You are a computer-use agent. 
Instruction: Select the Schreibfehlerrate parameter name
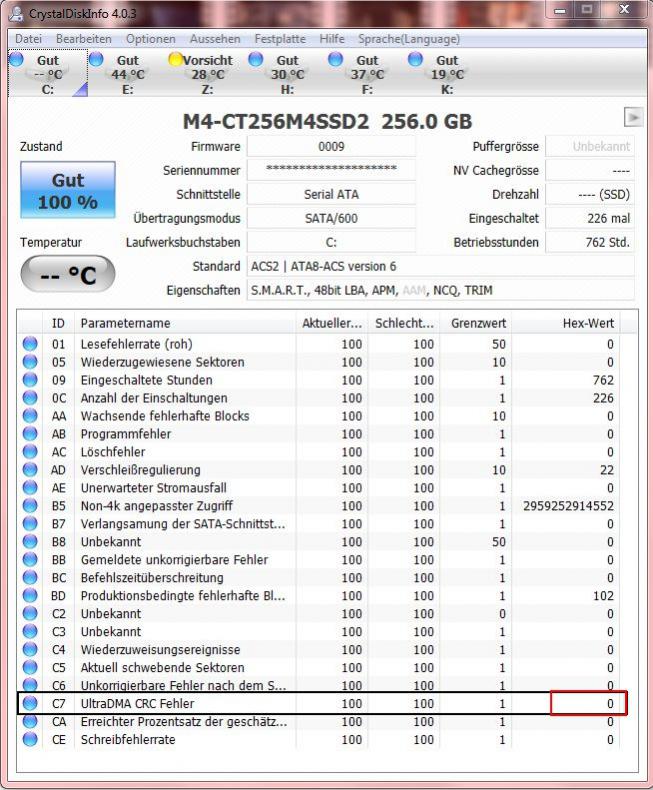coord(128,739)
